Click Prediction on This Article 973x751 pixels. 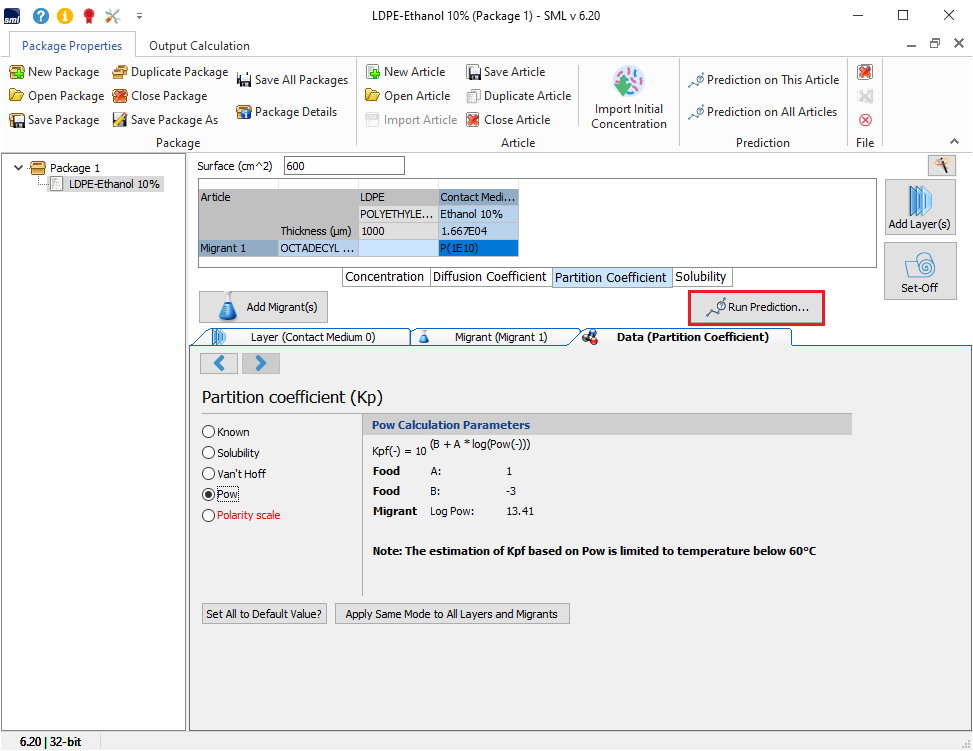click(764, 80)
